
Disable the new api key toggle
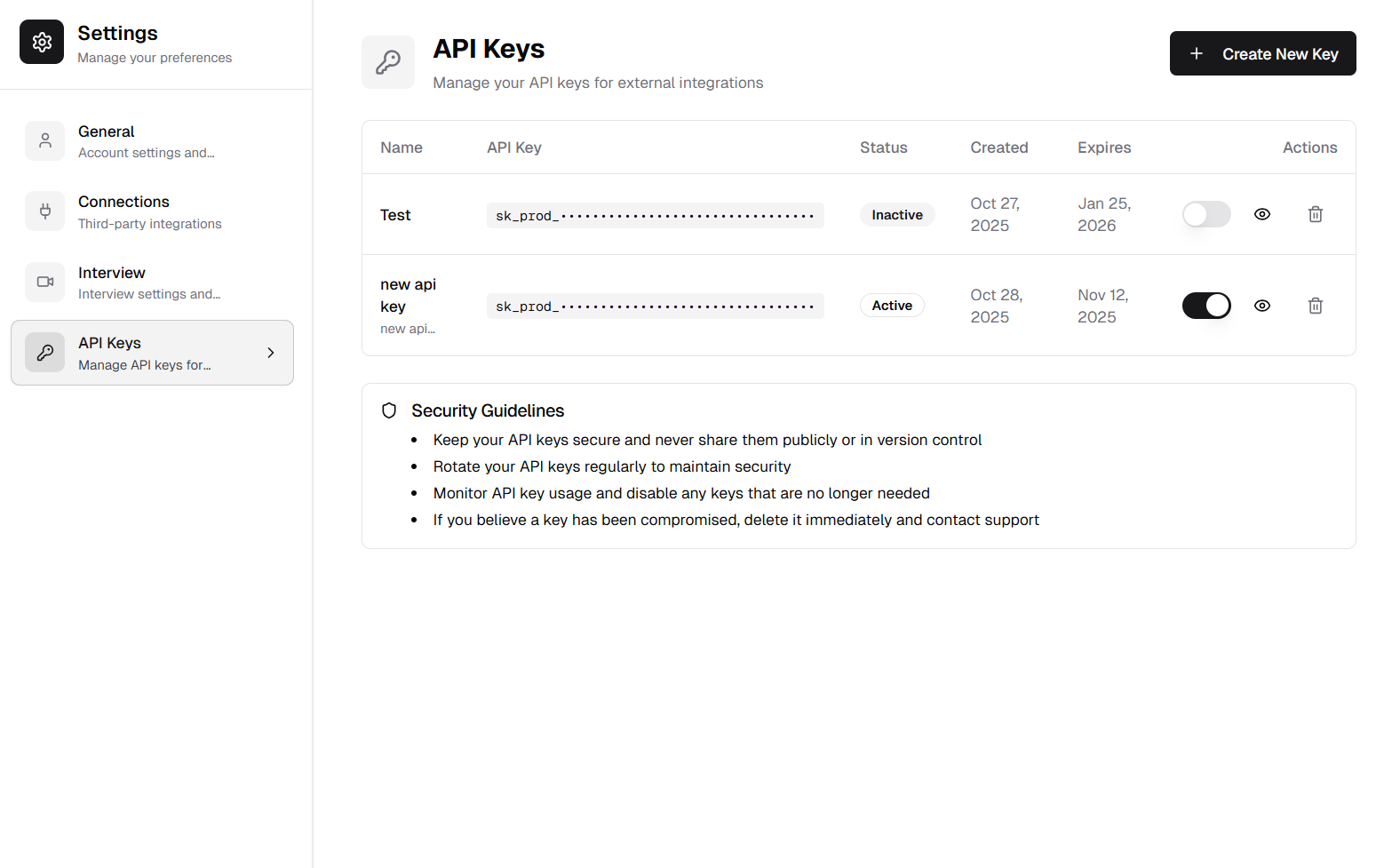pyautogui.click(x=1206, y=305)
